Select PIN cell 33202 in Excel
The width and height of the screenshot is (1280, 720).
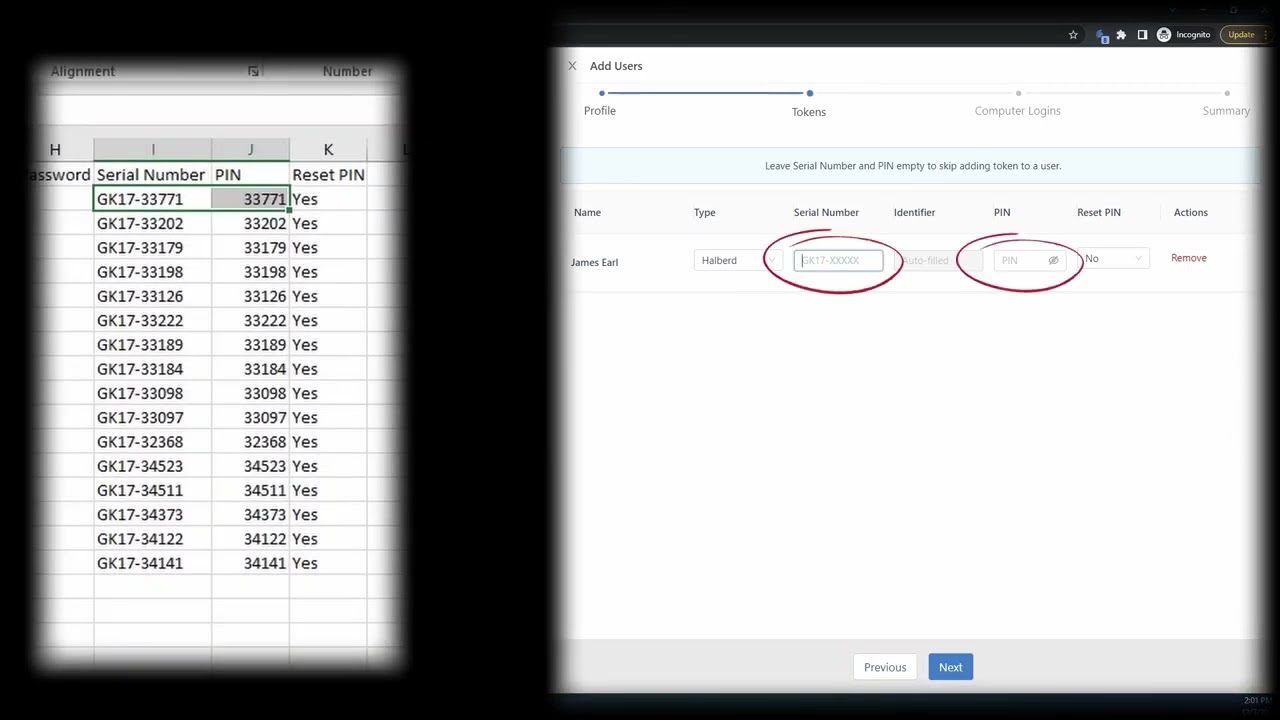click(x=251, y=223)
